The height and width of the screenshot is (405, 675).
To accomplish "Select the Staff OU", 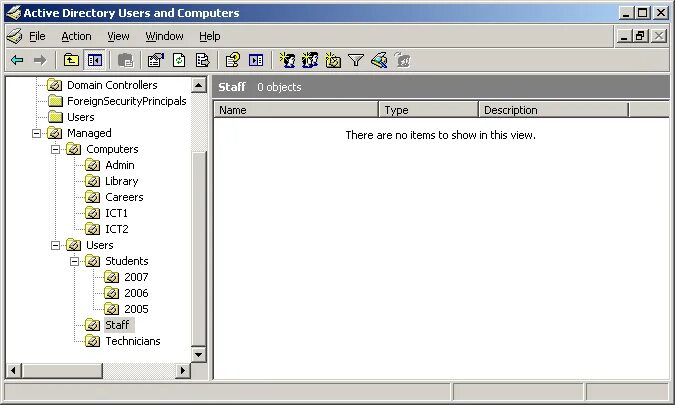I will (117, 325).
